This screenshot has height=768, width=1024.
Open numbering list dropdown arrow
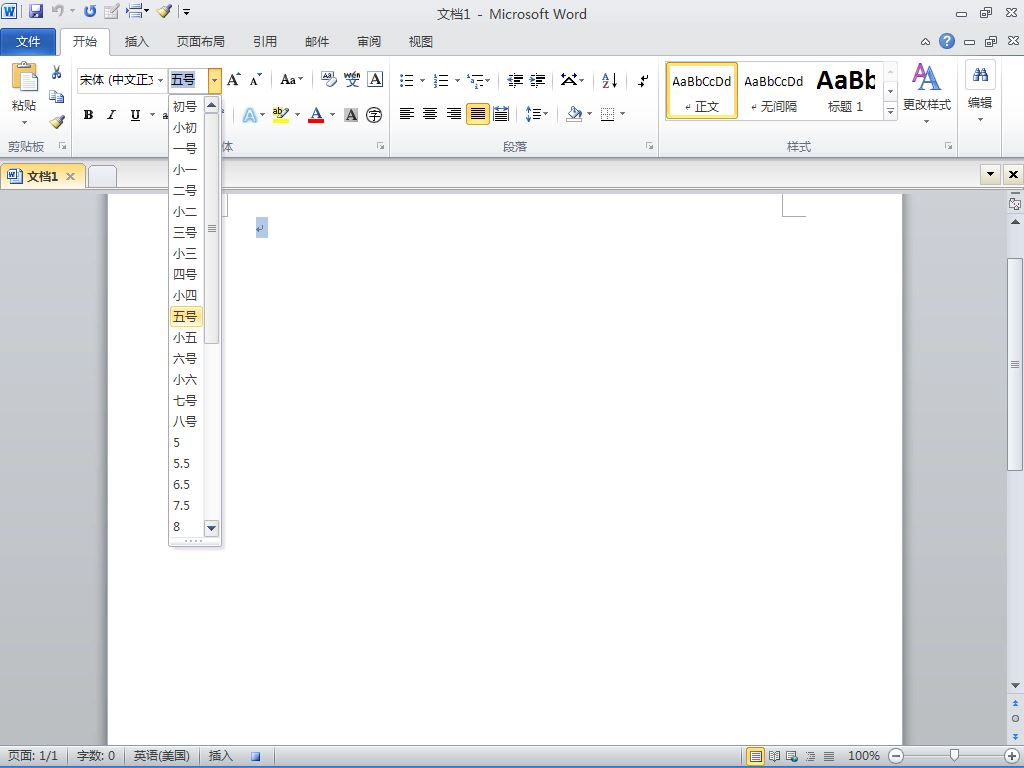(457, 80)
